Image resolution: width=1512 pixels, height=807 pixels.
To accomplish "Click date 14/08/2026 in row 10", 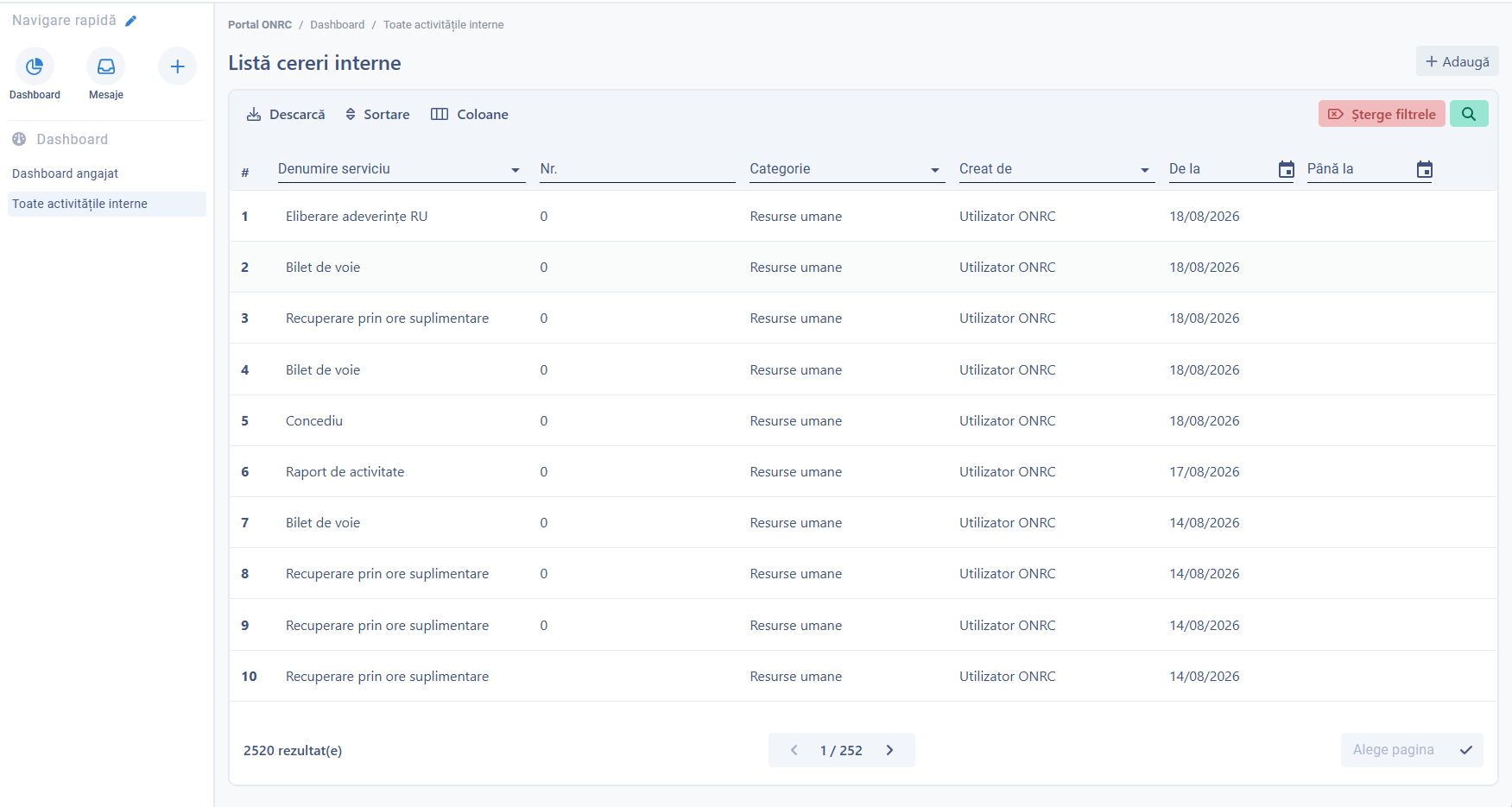I will click(1205, 677).
